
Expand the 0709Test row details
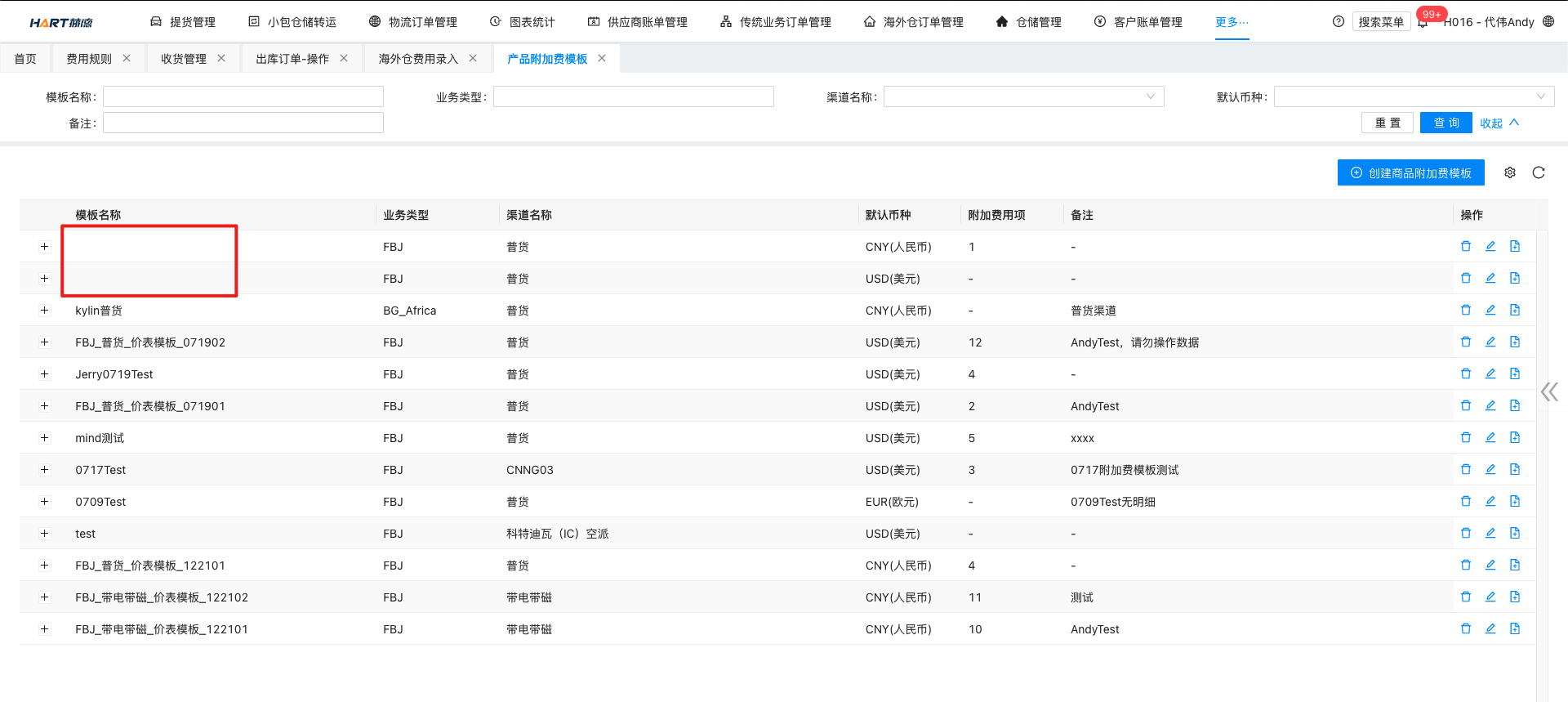click(44, 502)
